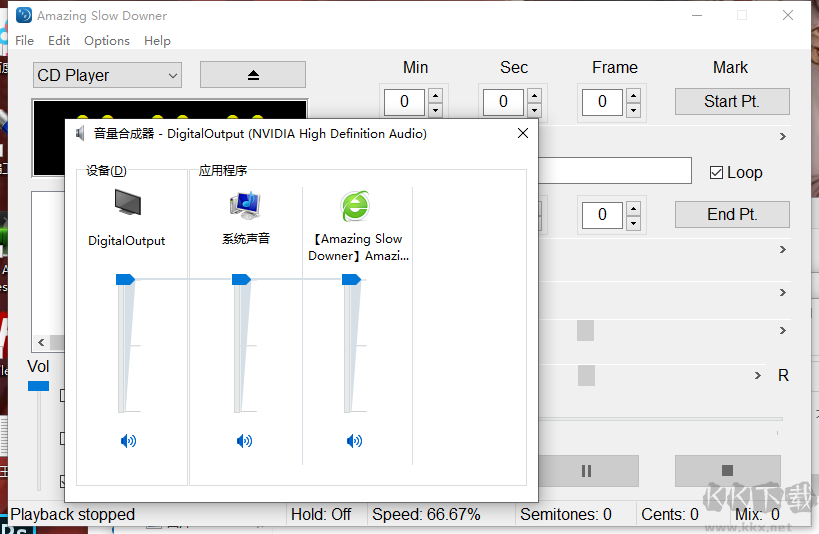This screenshot has height=534, width=819.
Task: Click DigitalOutput device monitor icon
Action: pos(128,203)
